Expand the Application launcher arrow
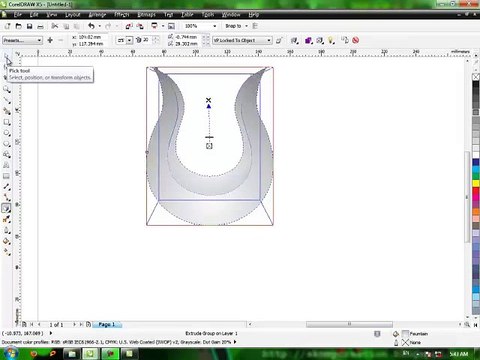 [x=163, y=26]
